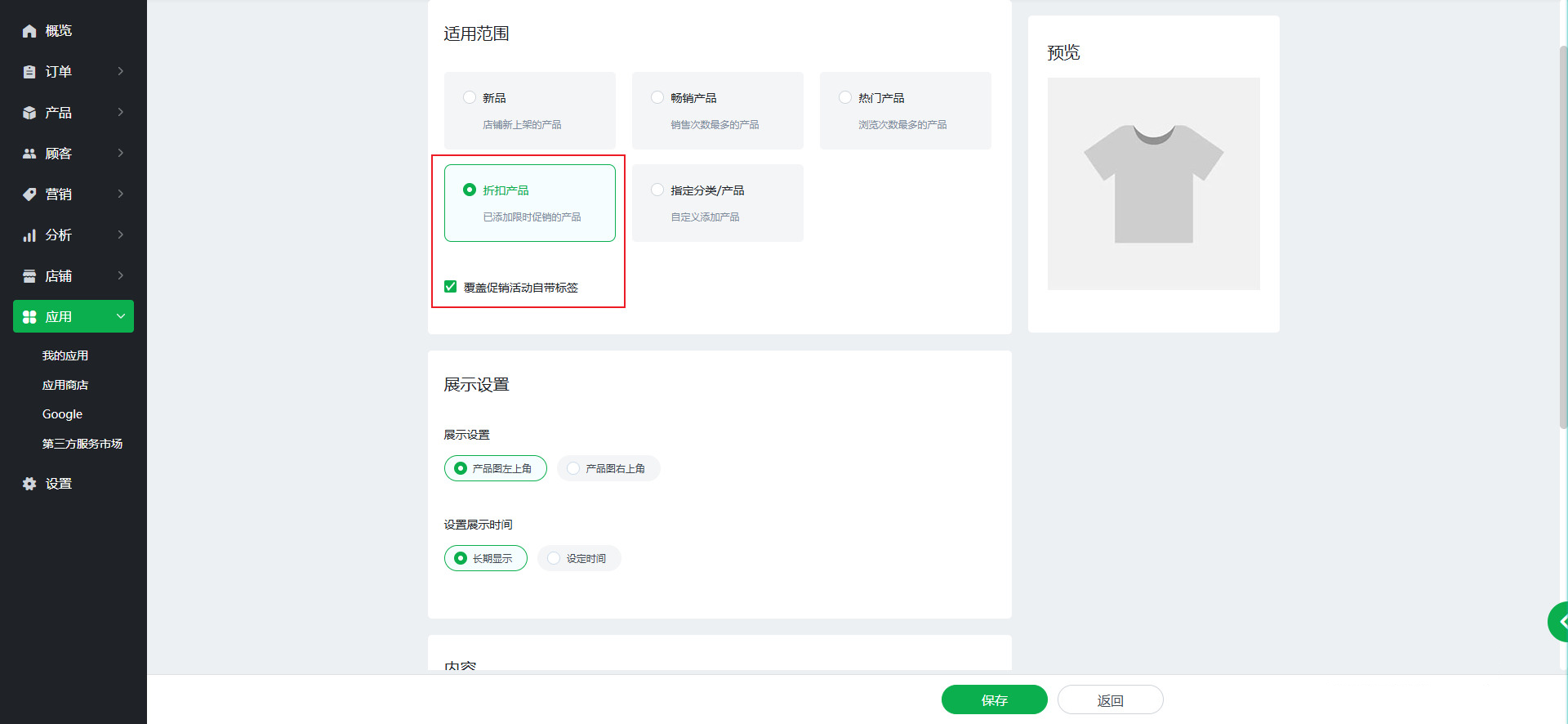The image size is (1568, 724).
Task: Click the home icon beside 概览
Action: [29, 31]
